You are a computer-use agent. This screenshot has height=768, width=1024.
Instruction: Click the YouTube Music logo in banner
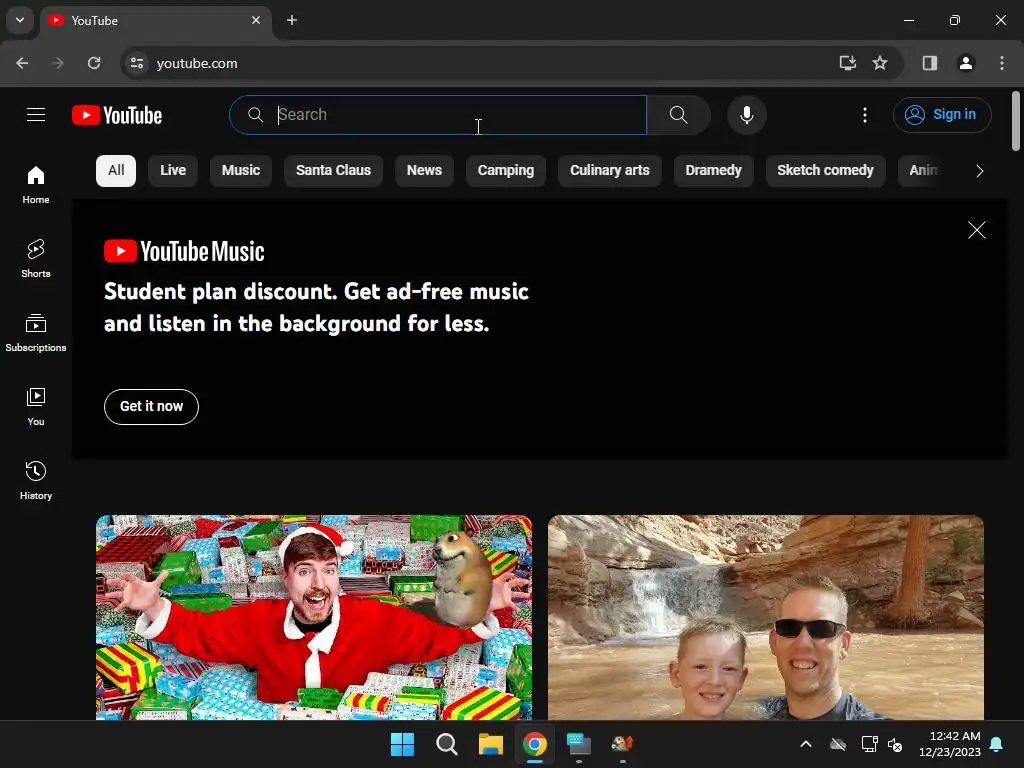click(x=184, y=251)
